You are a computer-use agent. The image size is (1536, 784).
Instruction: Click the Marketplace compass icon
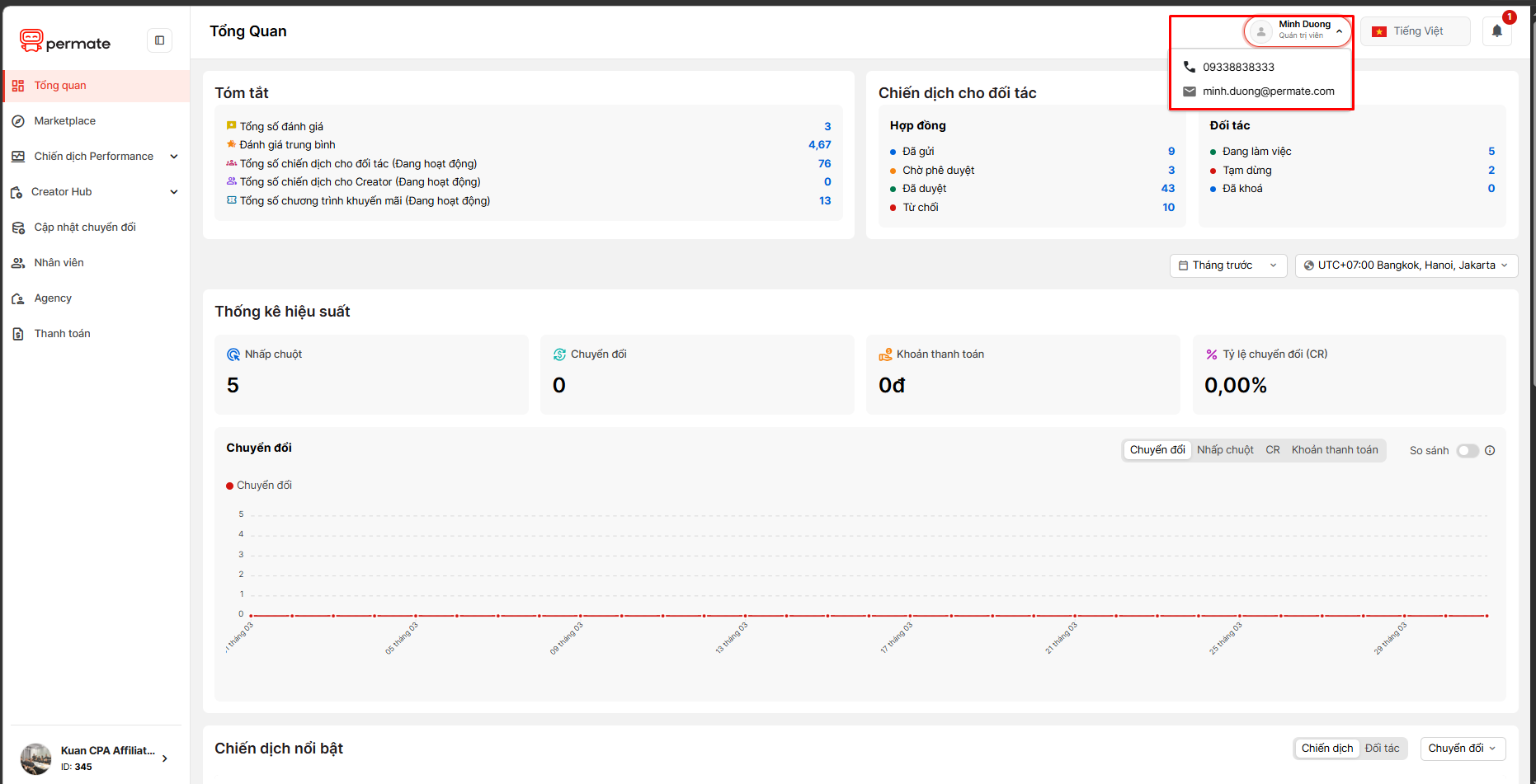pyautogui.click(x=18, y=121)
